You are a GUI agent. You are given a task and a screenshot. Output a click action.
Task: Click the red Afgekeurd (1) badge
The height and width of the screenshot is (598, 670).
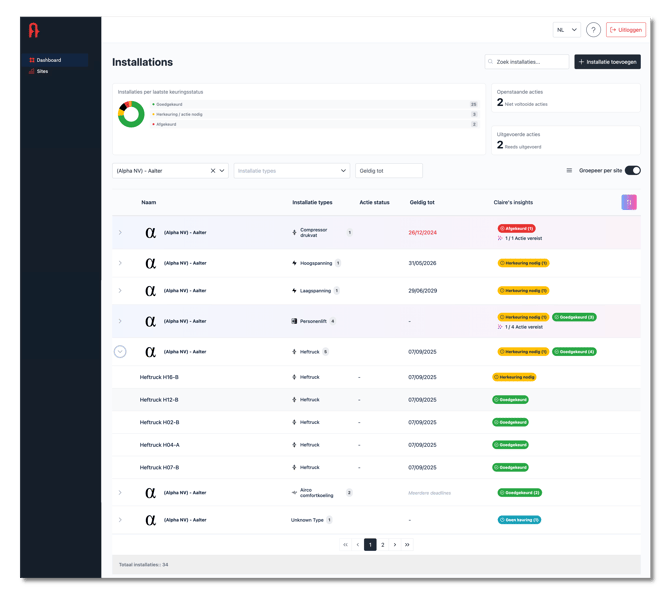coord(516,228)
